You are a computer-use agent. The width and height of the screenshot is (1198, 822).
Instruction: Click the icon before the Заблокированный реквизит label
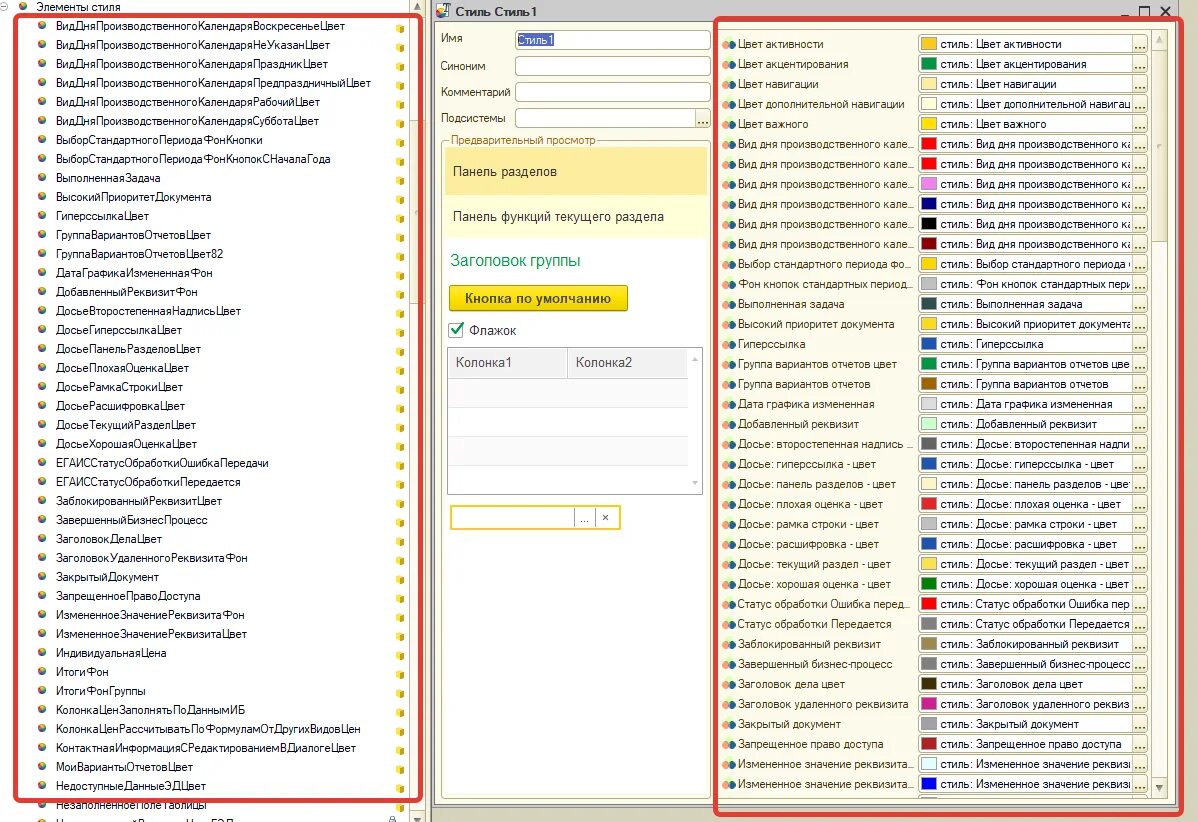[729, 644]
